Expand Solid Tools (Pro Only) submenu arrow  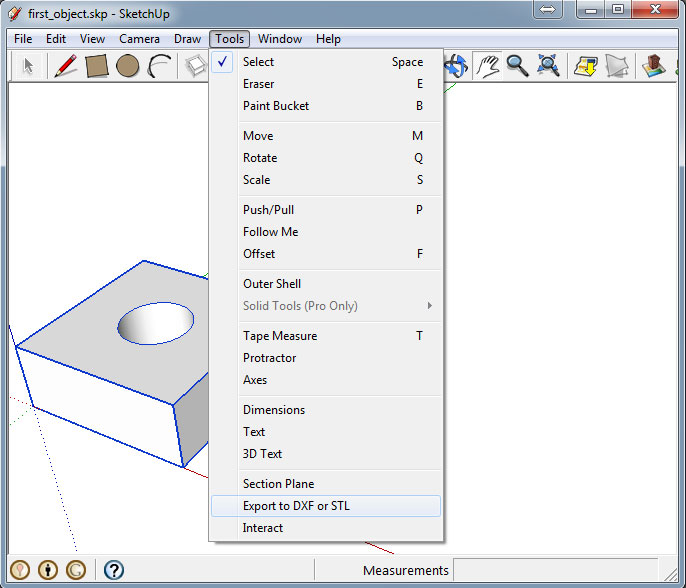430,306
